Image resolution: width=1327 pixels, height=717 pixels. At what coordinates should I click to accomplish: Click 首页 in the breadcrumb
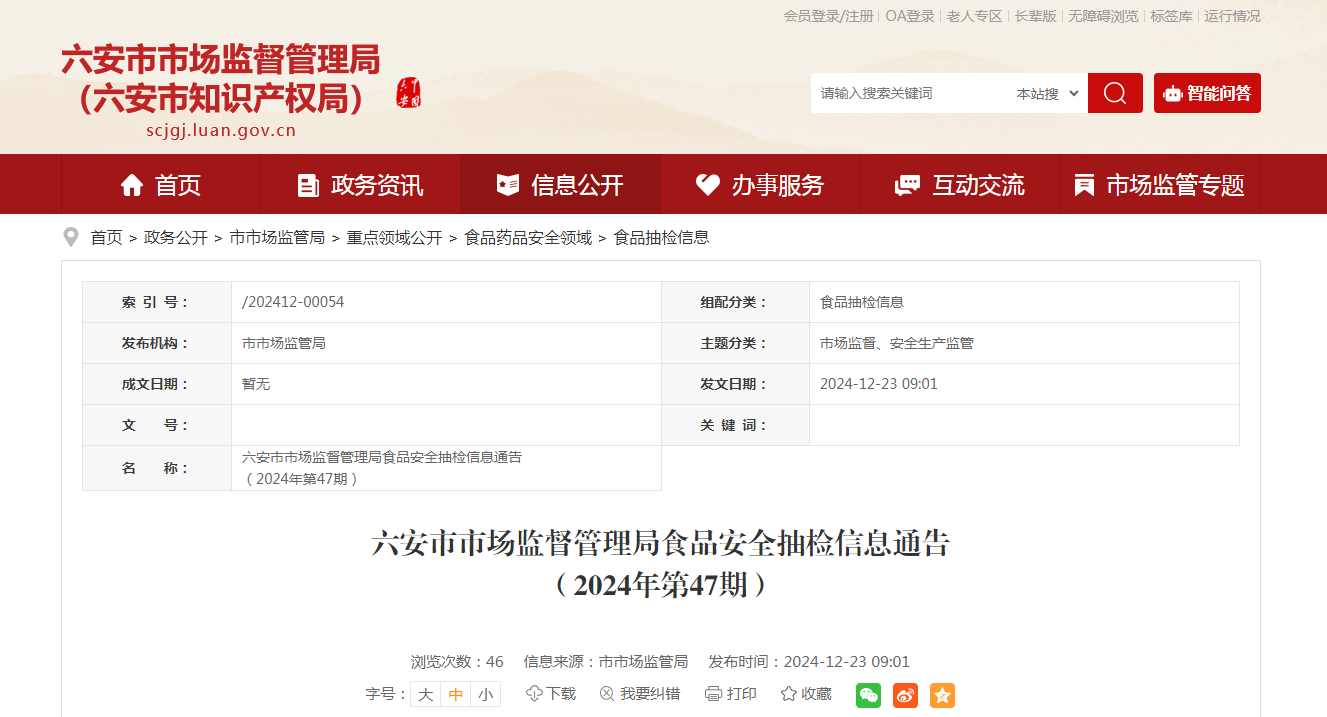(106, 238)
